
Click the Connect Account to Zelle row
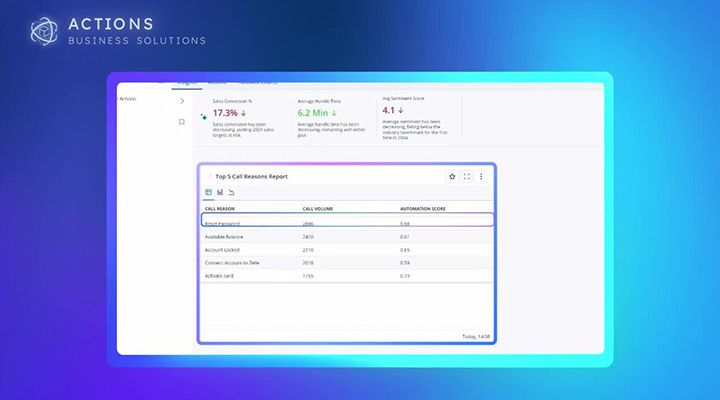[346, 262]
